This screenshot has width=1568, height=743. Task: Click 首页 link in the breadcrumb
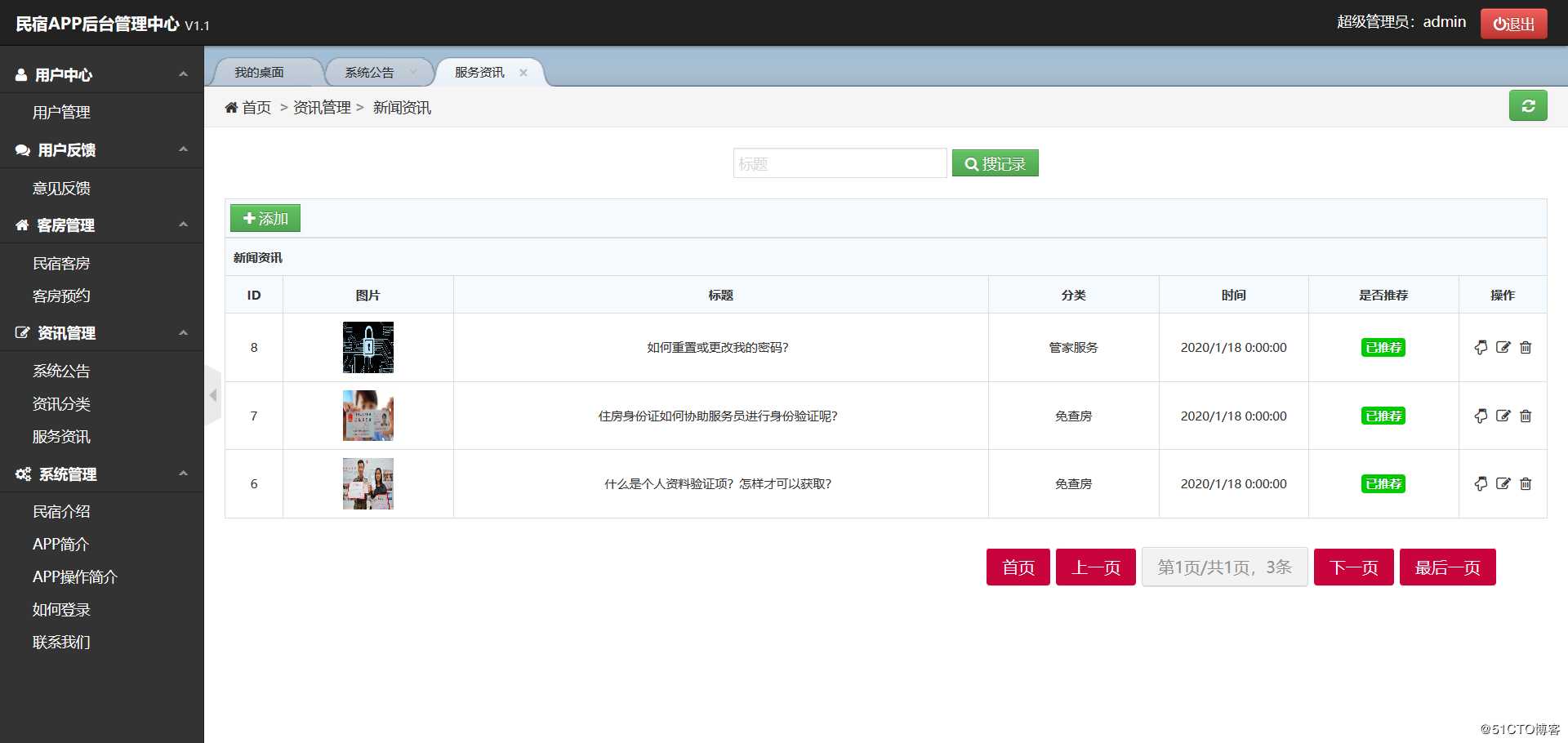pos(256,108)
